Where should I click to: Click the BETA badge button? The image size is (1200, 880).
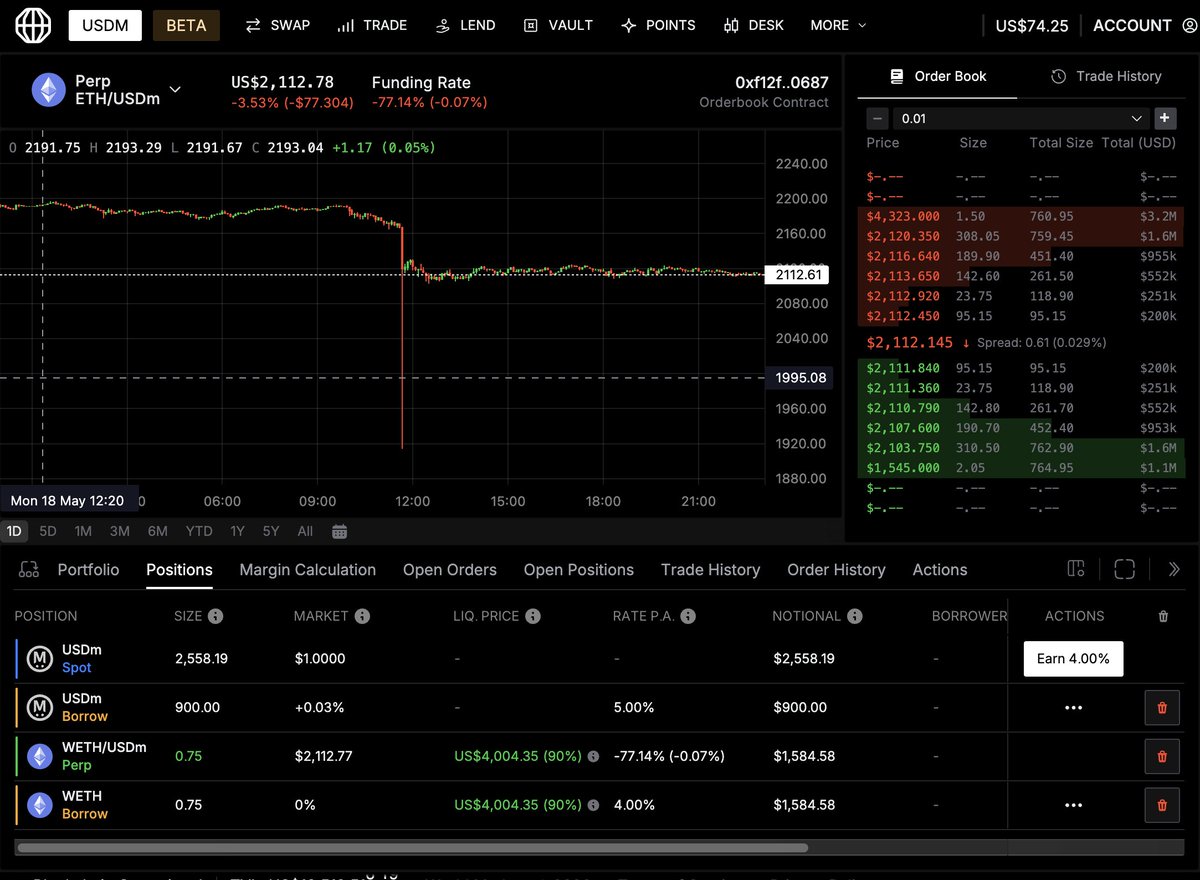(x=186, y=25)
